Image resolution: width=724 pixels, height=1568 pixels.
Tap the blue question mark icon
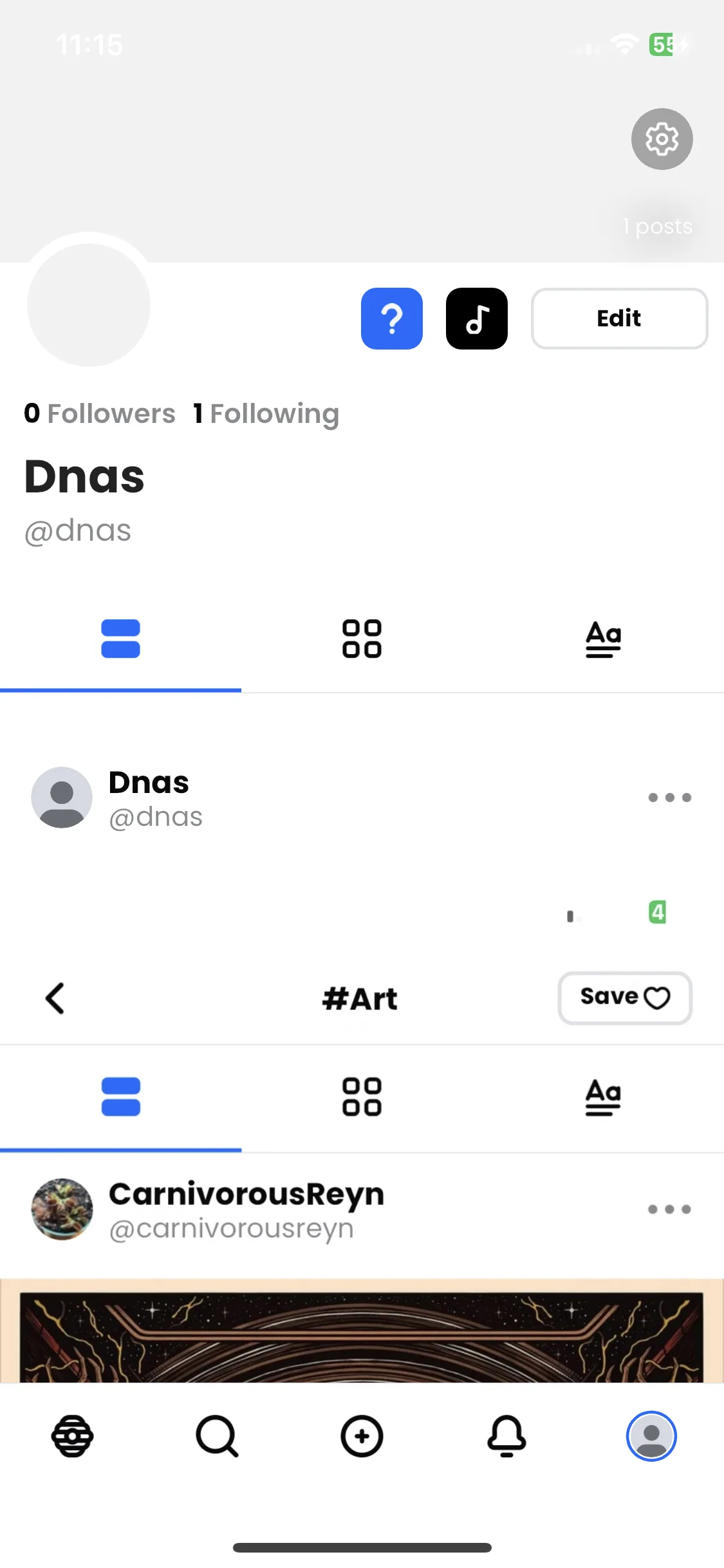pyautogui.click(x=392, y=319)
